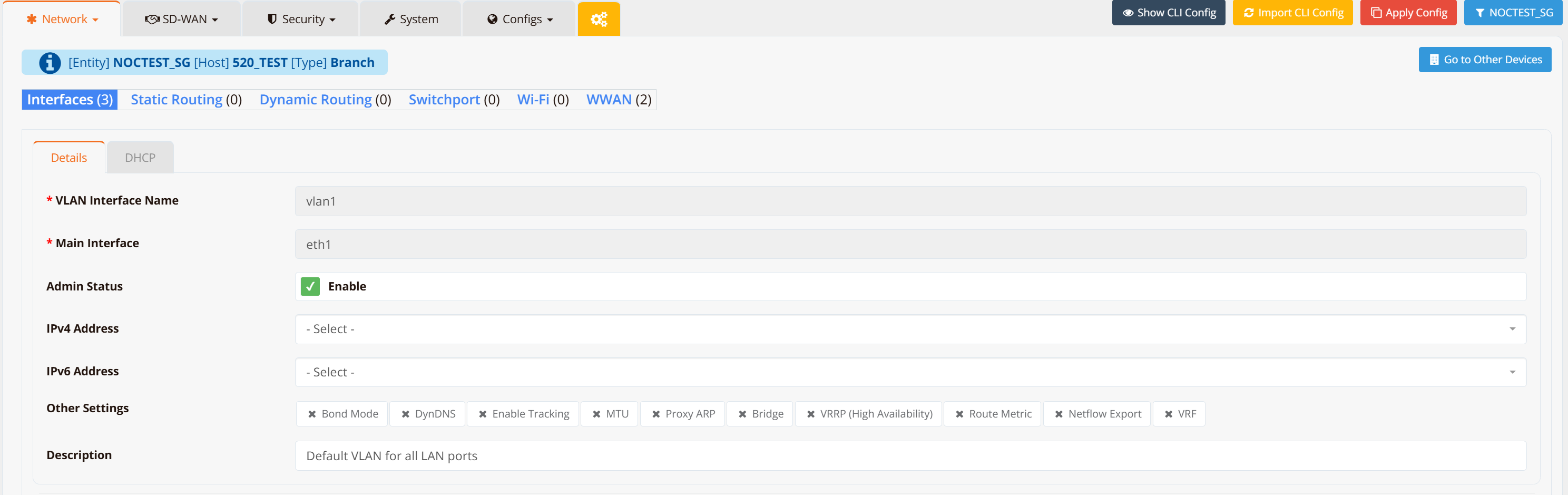Click the filter icon beside NOCTEST_SG

1479,13
